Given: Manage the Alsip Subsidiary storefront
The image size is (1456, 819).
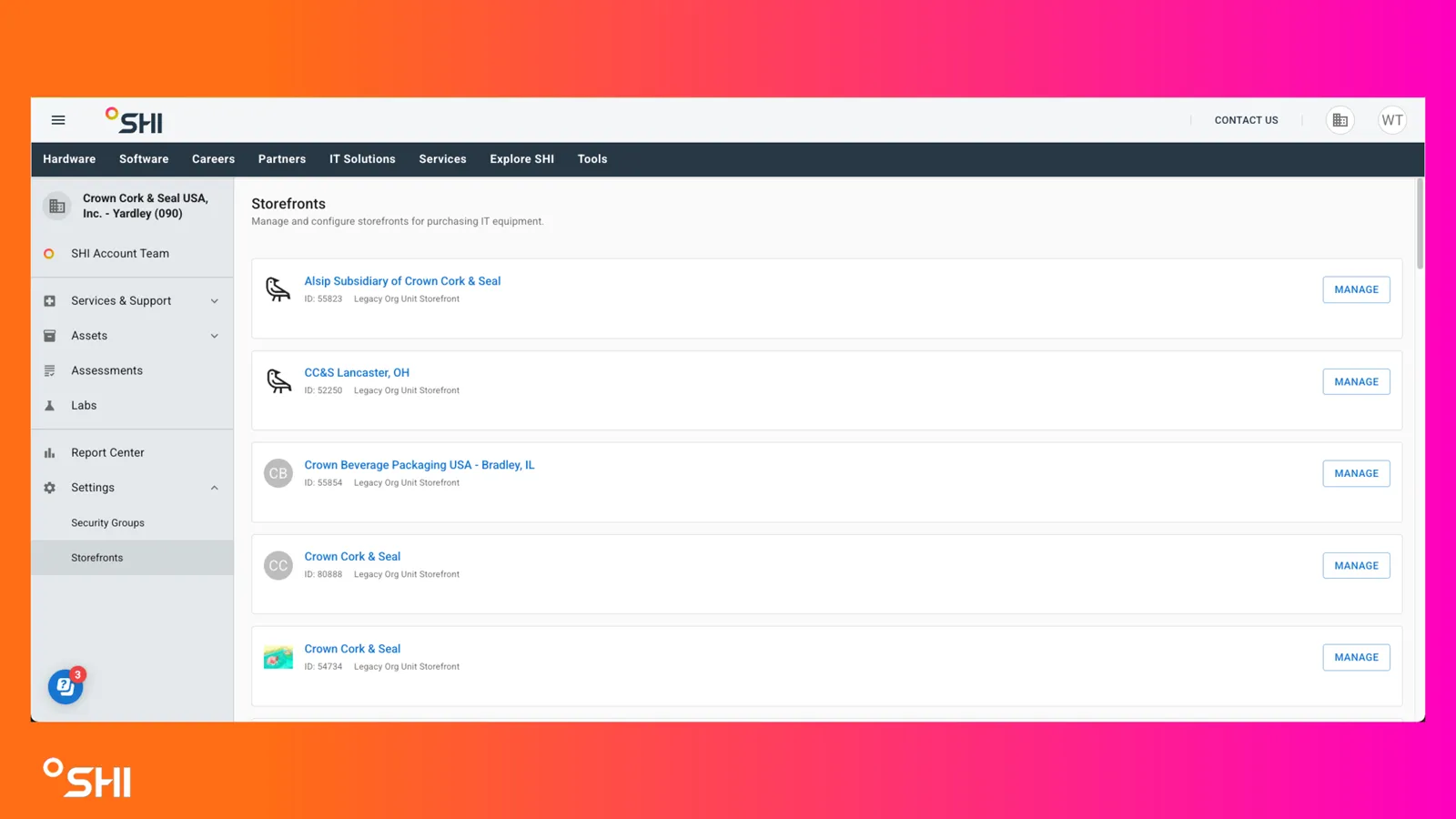Looking at the screenshot, I should 1356,289.
